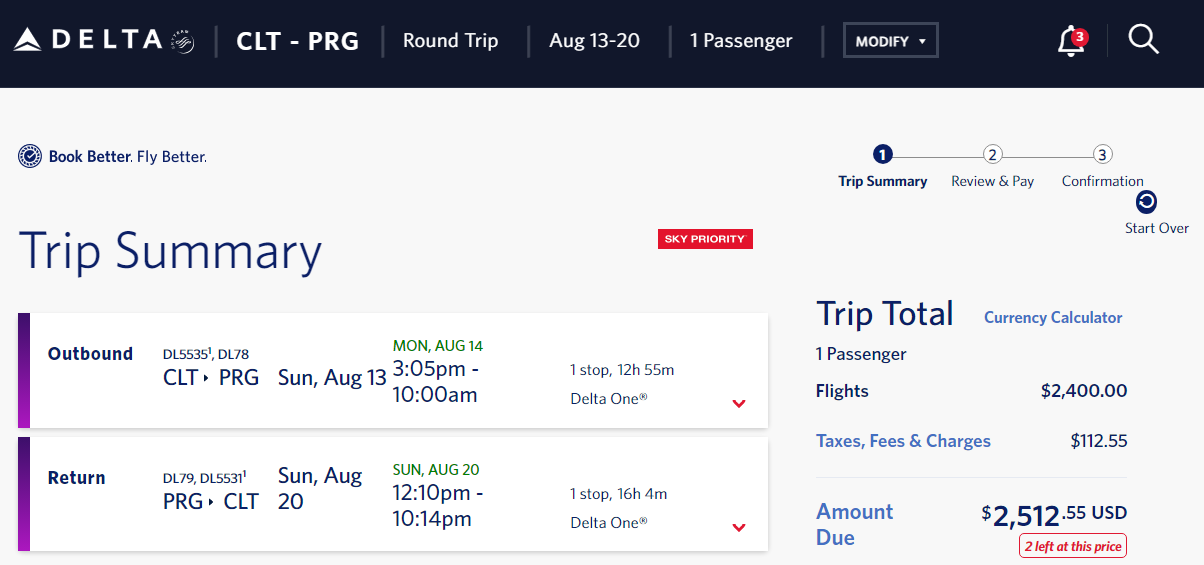This screenshot has height=565, width=1204.
Task: Click the Outbound flight card
Action: tap(393, 370)
